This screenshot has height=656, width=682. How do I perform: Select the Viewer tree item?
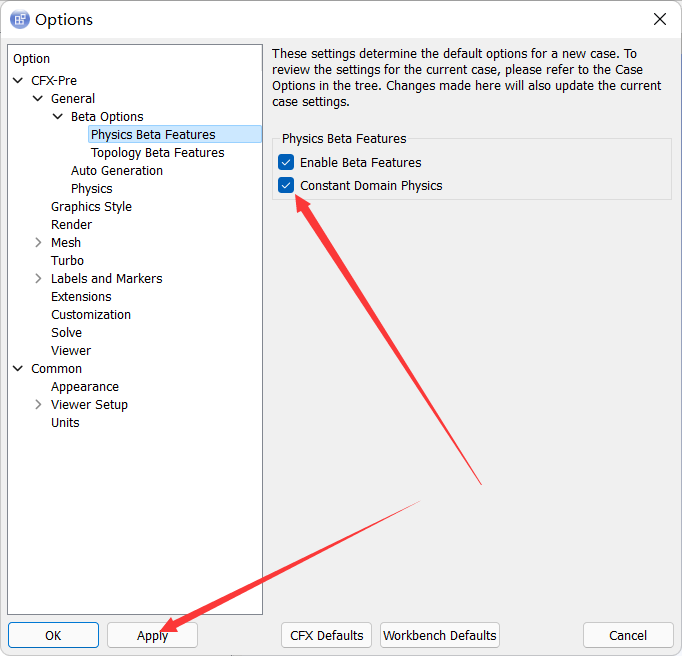[x=71, y=351]
